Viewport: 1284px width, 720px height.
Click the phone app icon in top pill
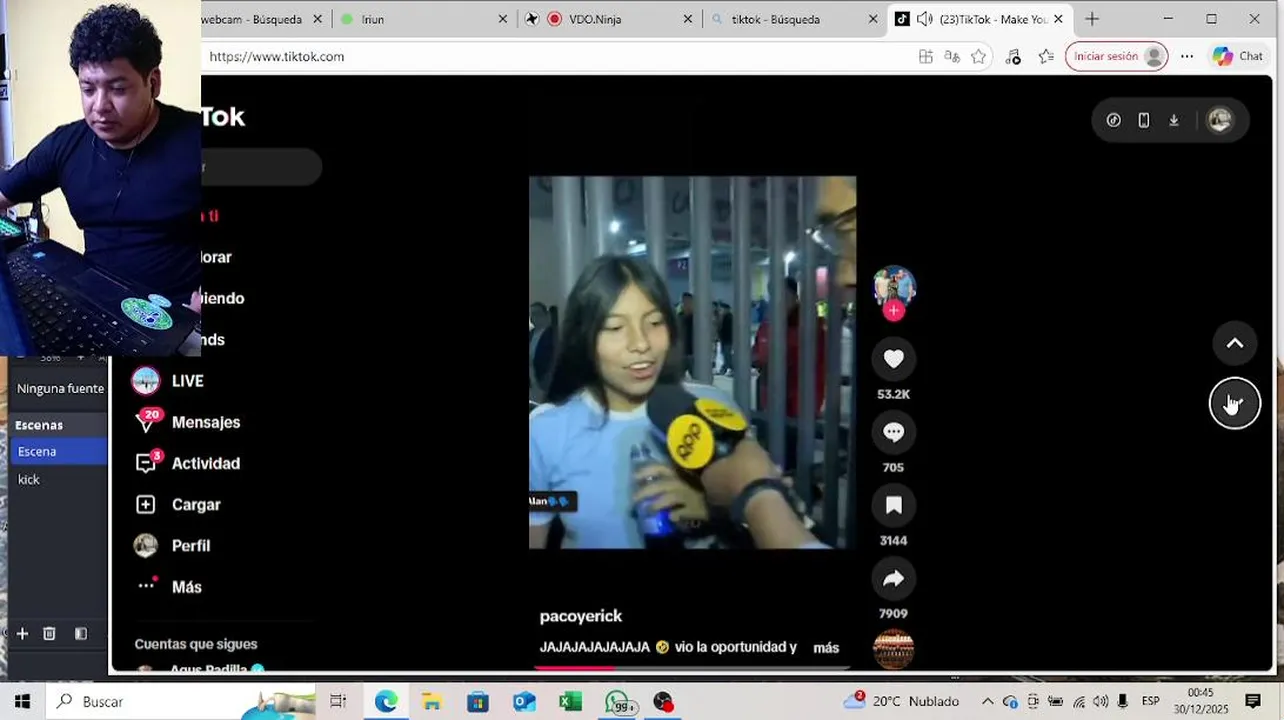point(1144,120)
